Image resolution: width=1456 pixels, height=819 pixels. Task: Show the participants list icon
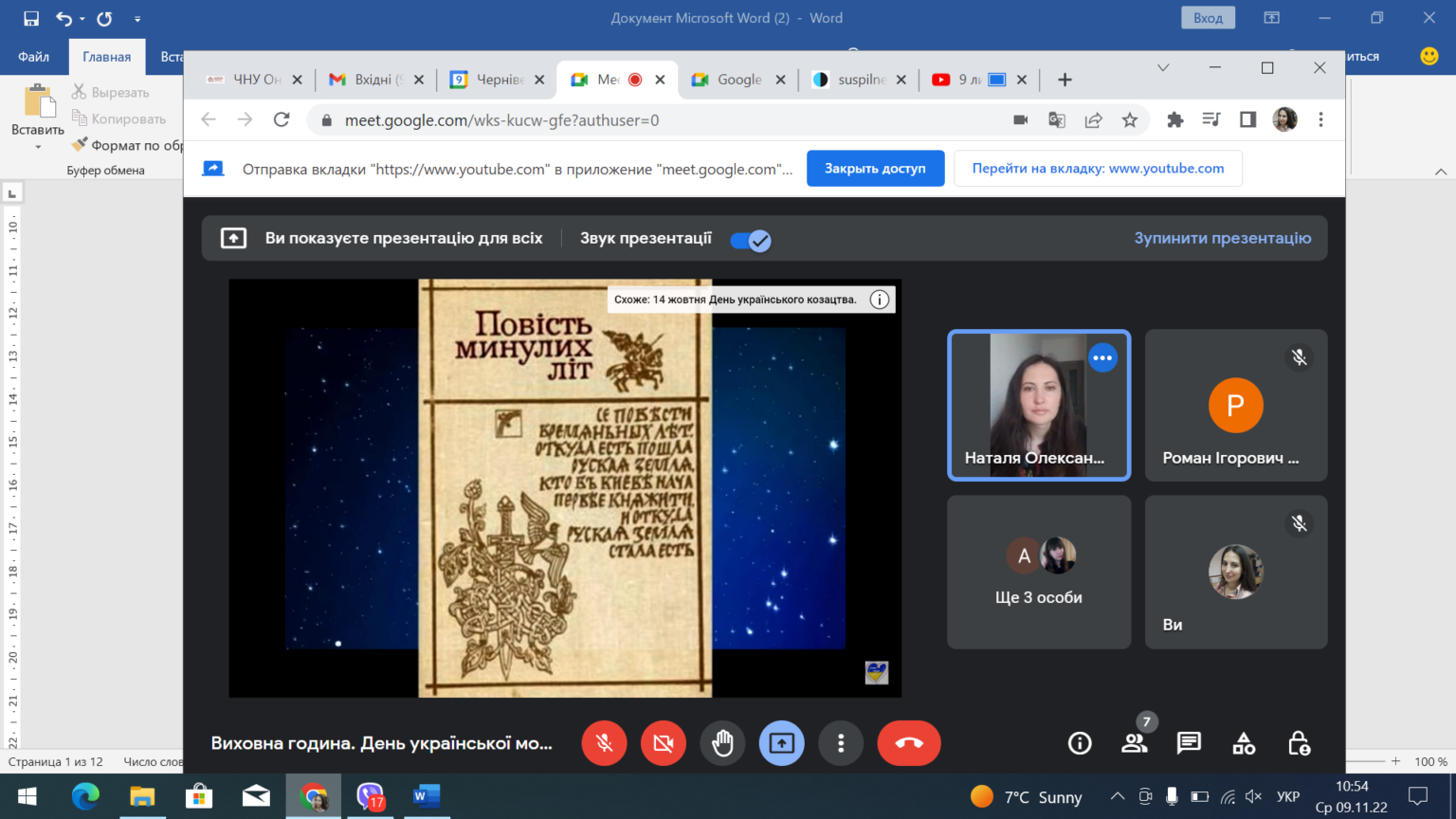tap(1135, 743)
